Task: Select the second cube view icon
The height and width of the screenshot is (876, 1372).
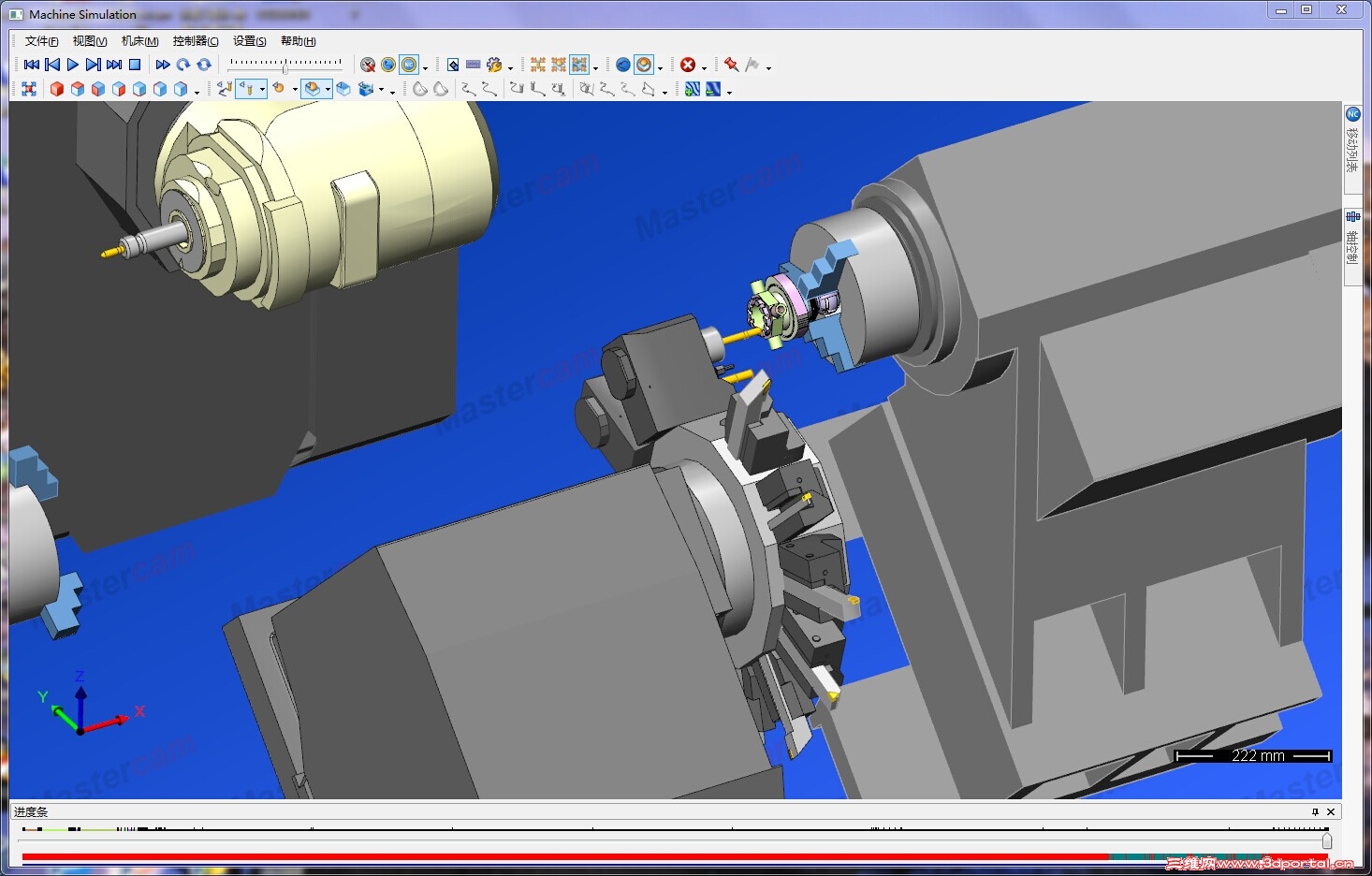Action: click(x=78, y=89)
